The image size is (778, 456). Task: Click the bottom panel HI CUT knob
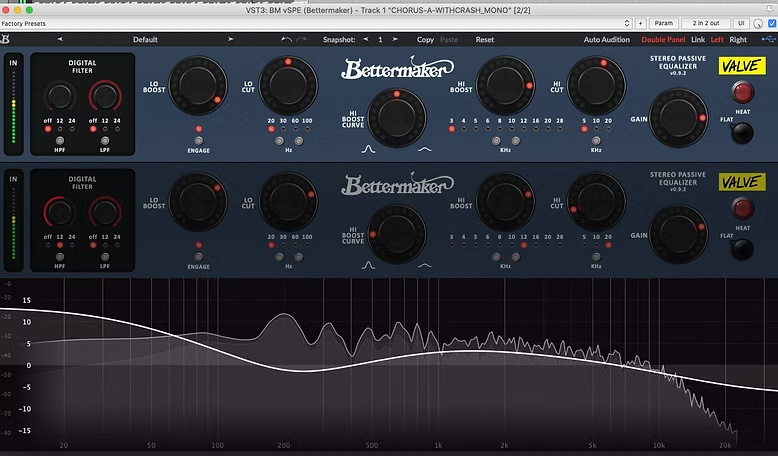[x=596, y=201]
